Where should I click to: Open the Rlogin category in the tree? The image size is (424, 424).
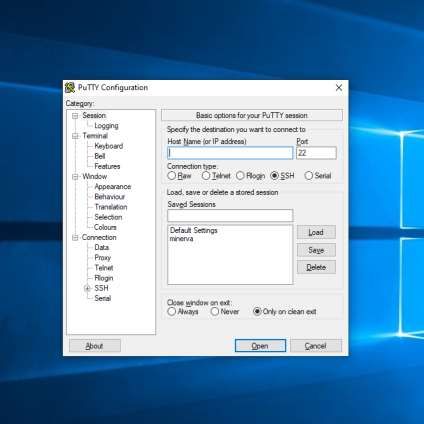tap(104, 278)
